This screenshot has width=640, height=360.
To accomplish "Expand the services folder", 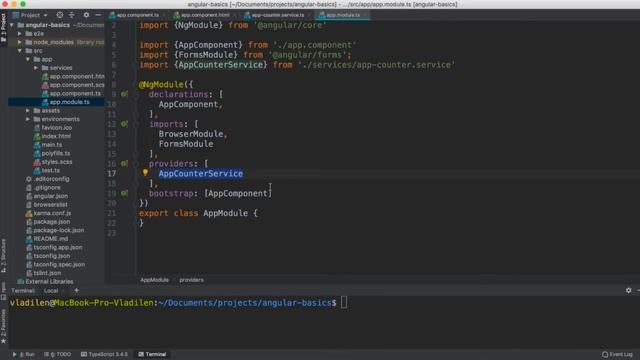I will coord(36,68).
